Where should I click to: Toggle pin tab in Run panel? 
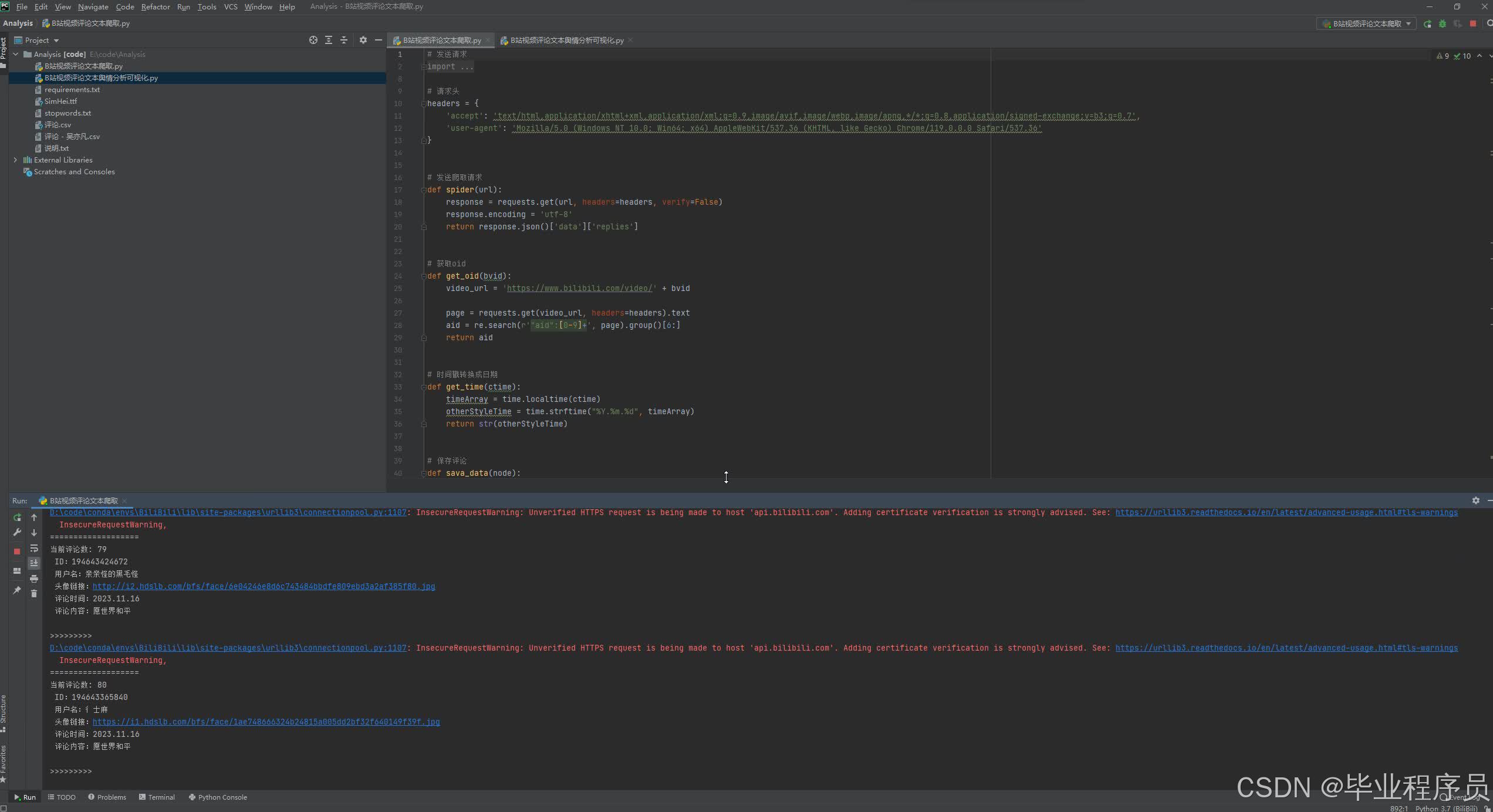tap(17, 590)
